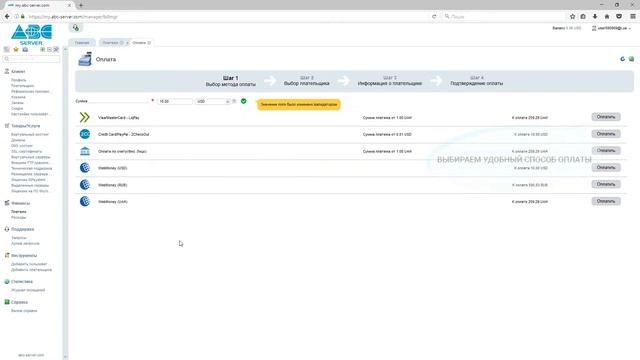This screenshot has width=640, height=360.
Task: Collapse the Товары/Услуги sidebar group
Action: click(x=25, y=126)
